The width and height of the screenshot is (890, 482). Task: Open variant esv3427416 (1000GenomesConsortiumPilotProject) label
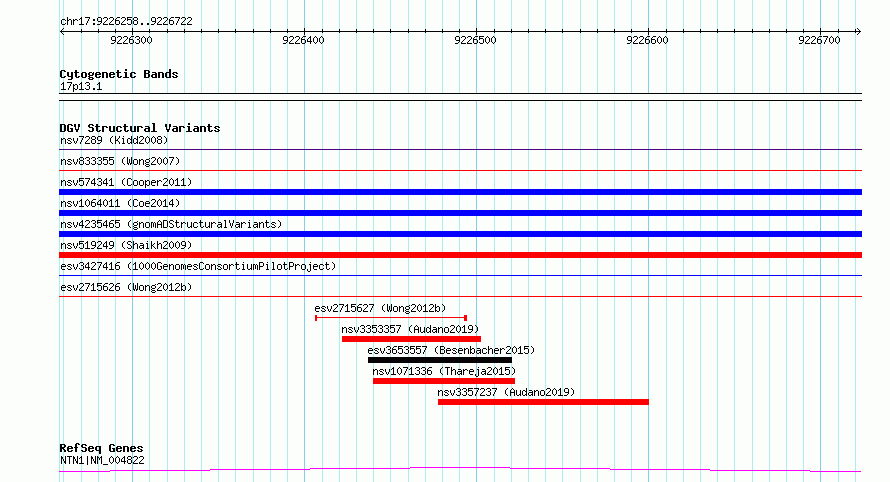point(198,266)
